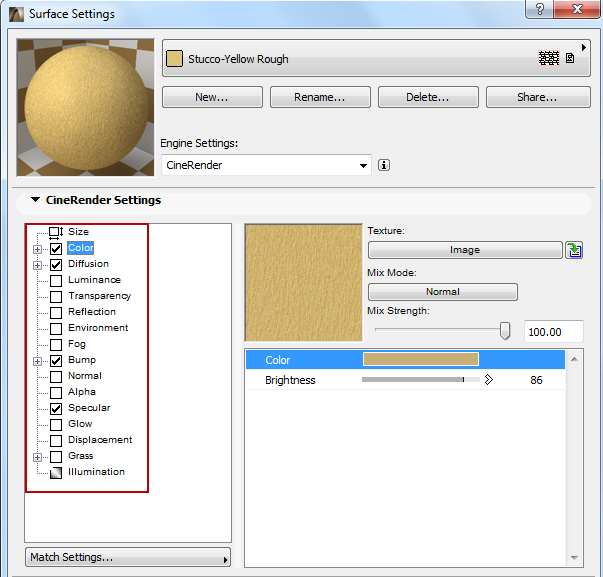603x577 pixels.
Task: Enable the Normal channel checkbox
Action: [56, 377]
